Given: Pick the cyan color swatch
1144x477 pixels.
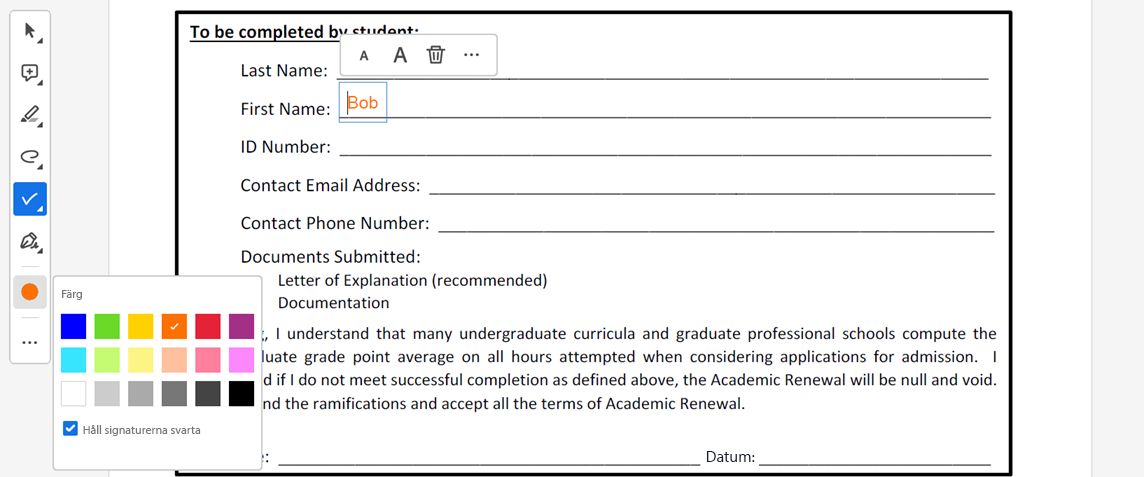Looking at the screenshot, I should coord(74,360).
